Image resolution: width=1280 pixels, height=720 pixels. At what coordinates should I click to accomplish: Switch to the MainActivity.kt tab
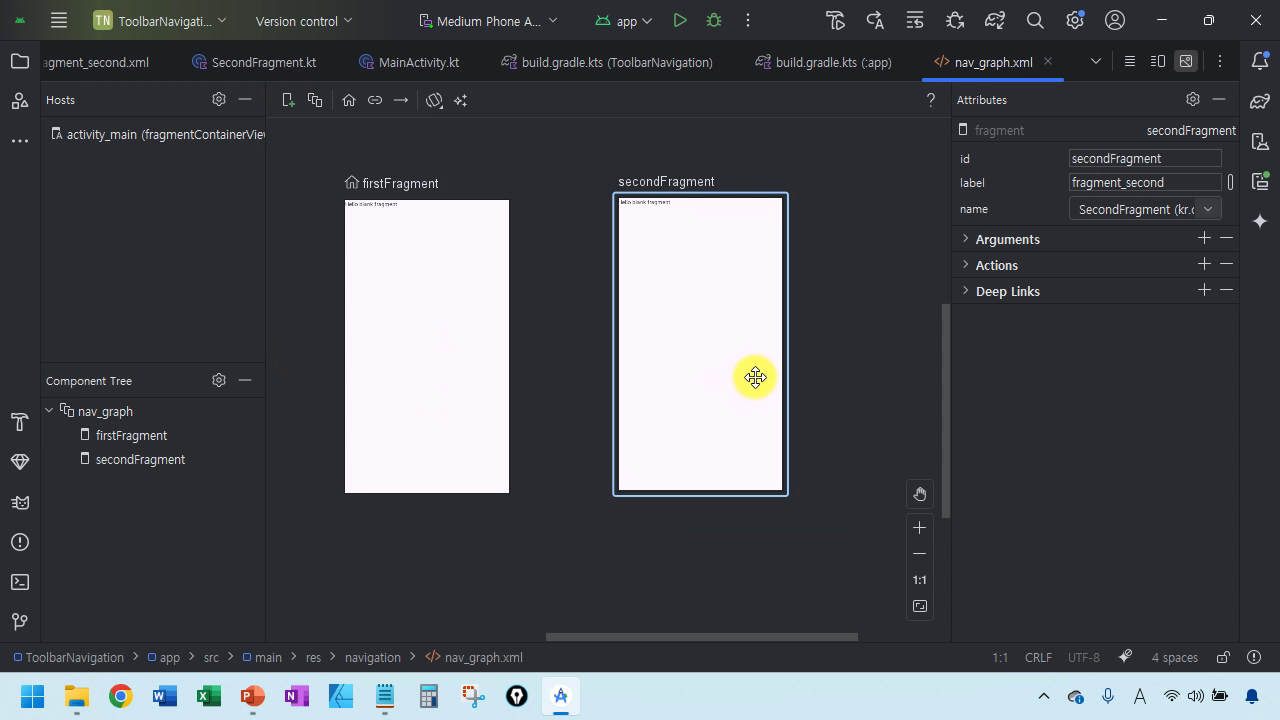coord(418,62)
